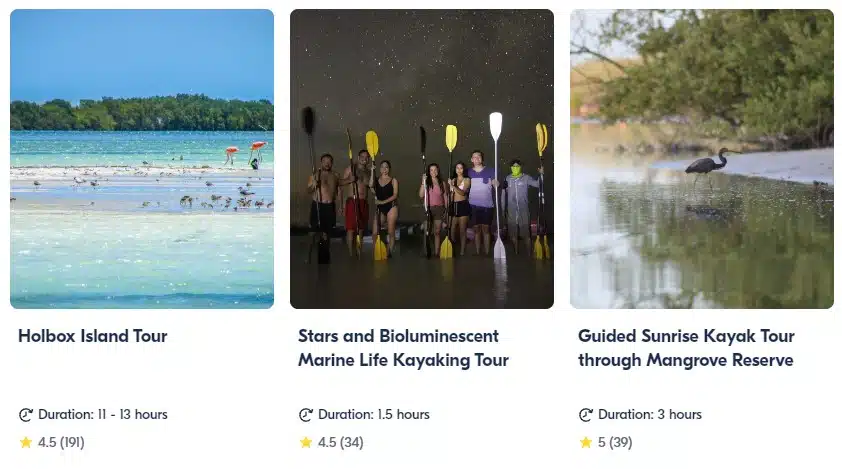Select the Duration: 11 - 13 hours text
Viewport: 842px width, 469px height.
[103, 414]
